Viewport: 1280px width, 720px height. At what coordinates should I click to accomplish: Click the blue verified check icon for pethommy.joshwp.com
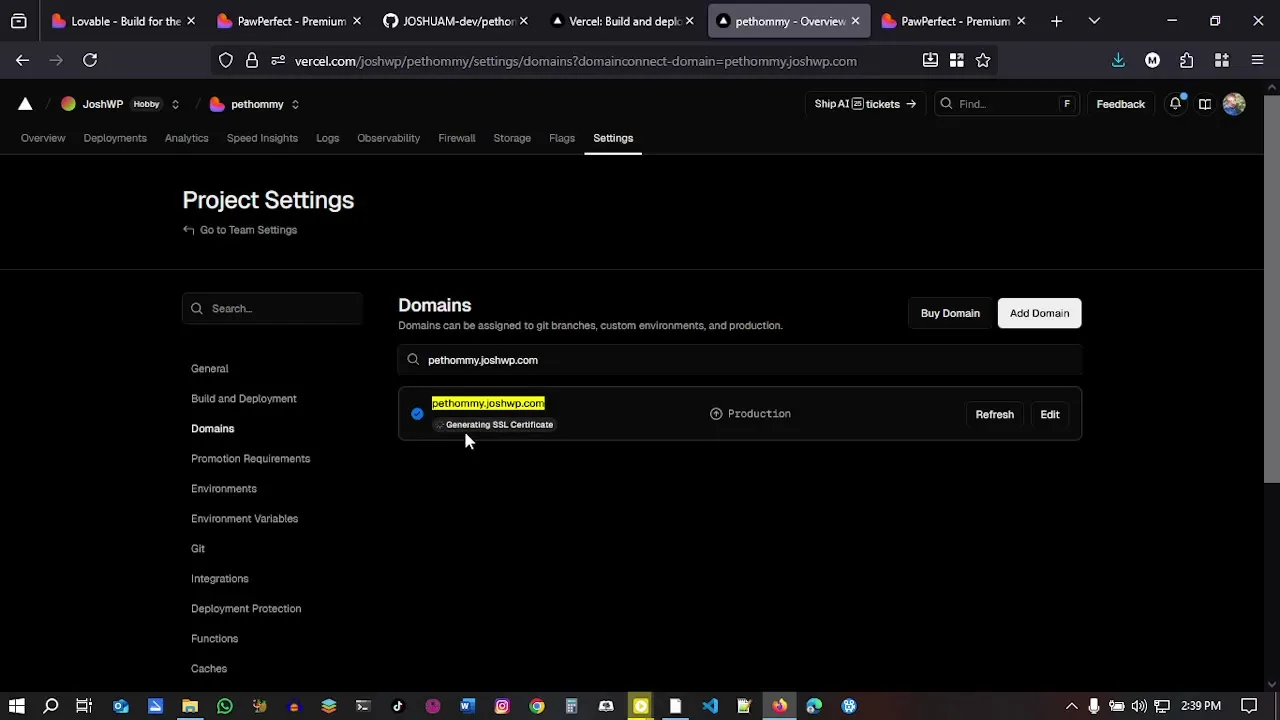point(417,414)
